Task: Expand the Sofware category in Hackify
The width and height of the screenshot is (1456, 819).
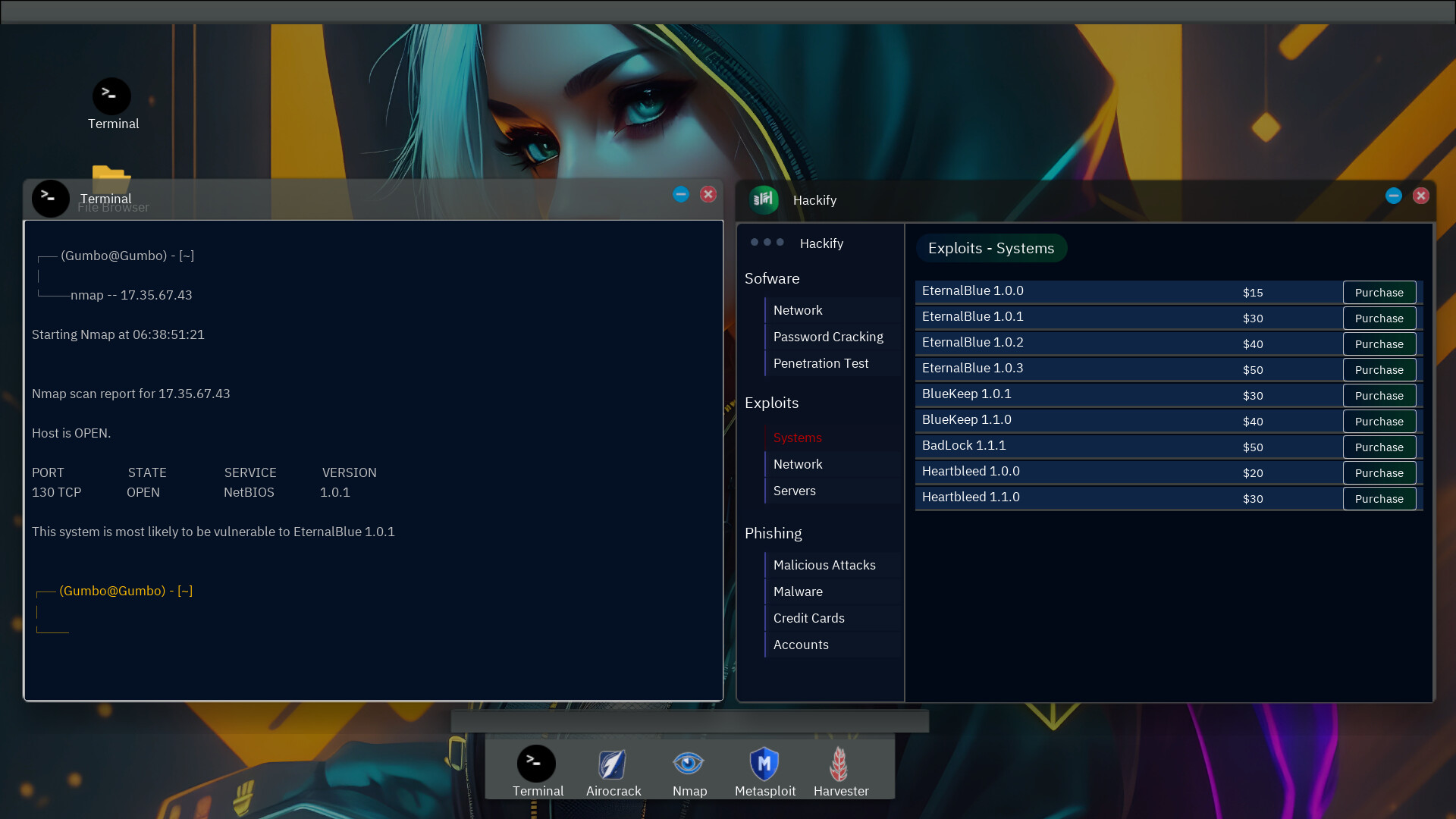Action: (x=772, y=278)
